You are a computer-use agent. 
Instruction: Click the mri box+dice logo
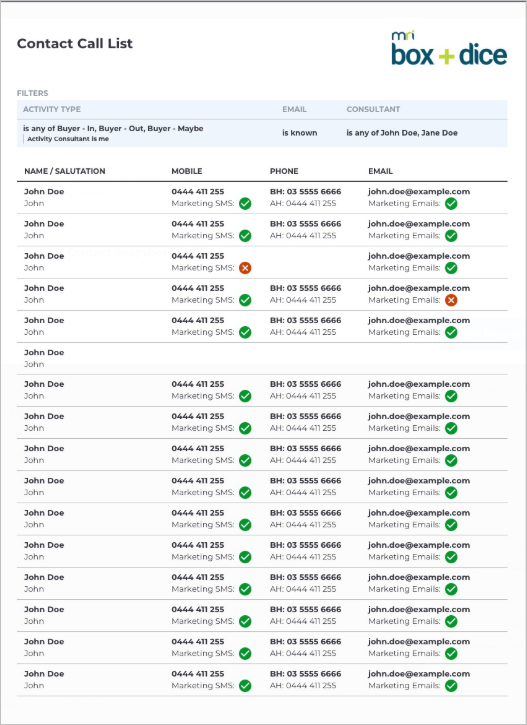click(449, 48)
